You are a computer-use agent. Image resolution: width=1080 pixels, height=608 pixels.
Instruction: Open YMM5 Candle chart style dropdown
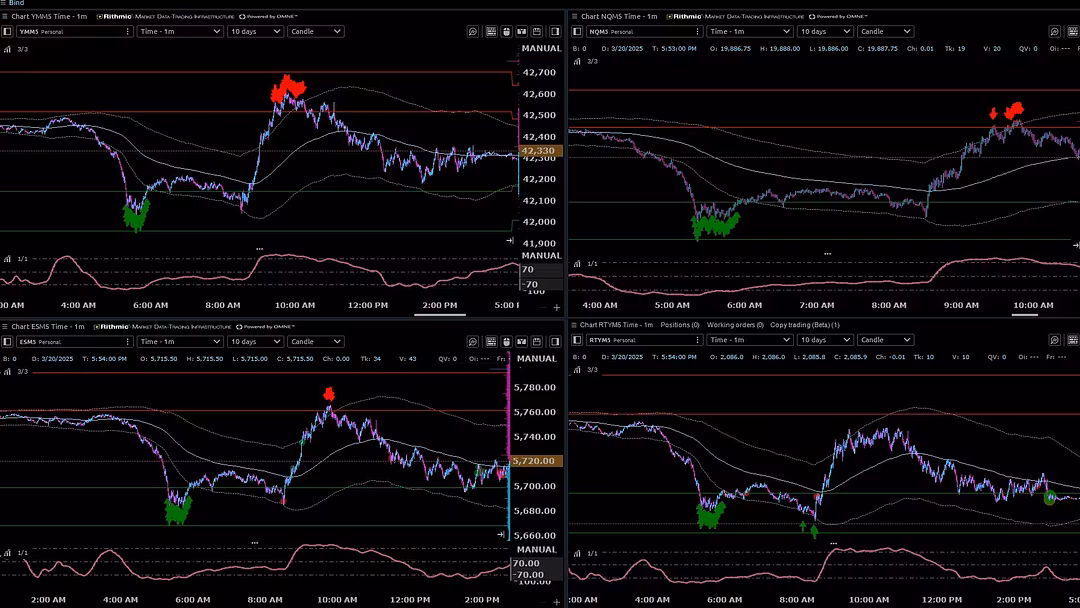315,32
